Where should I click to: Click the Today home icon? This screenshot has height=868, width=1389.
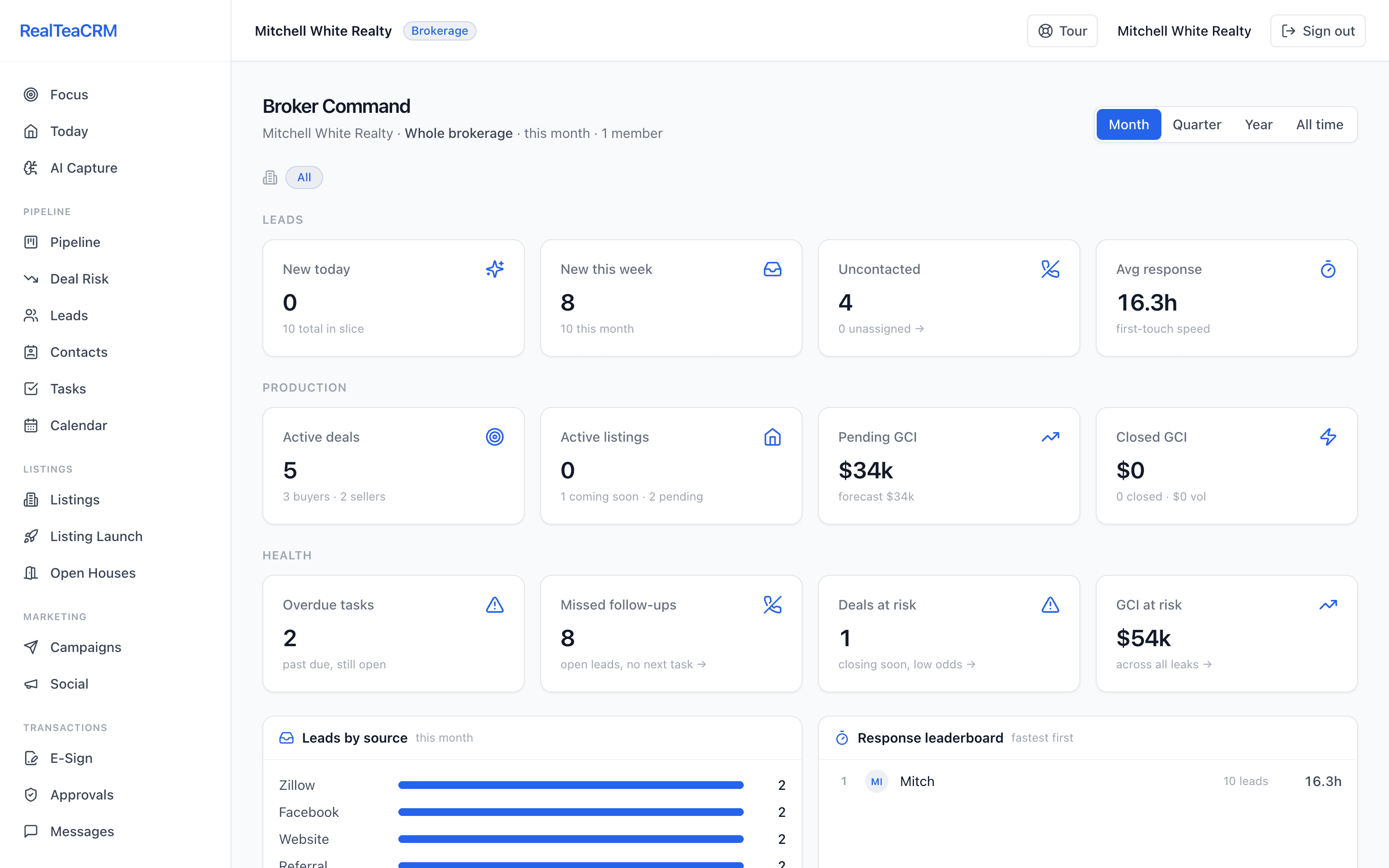coord(31,132)
